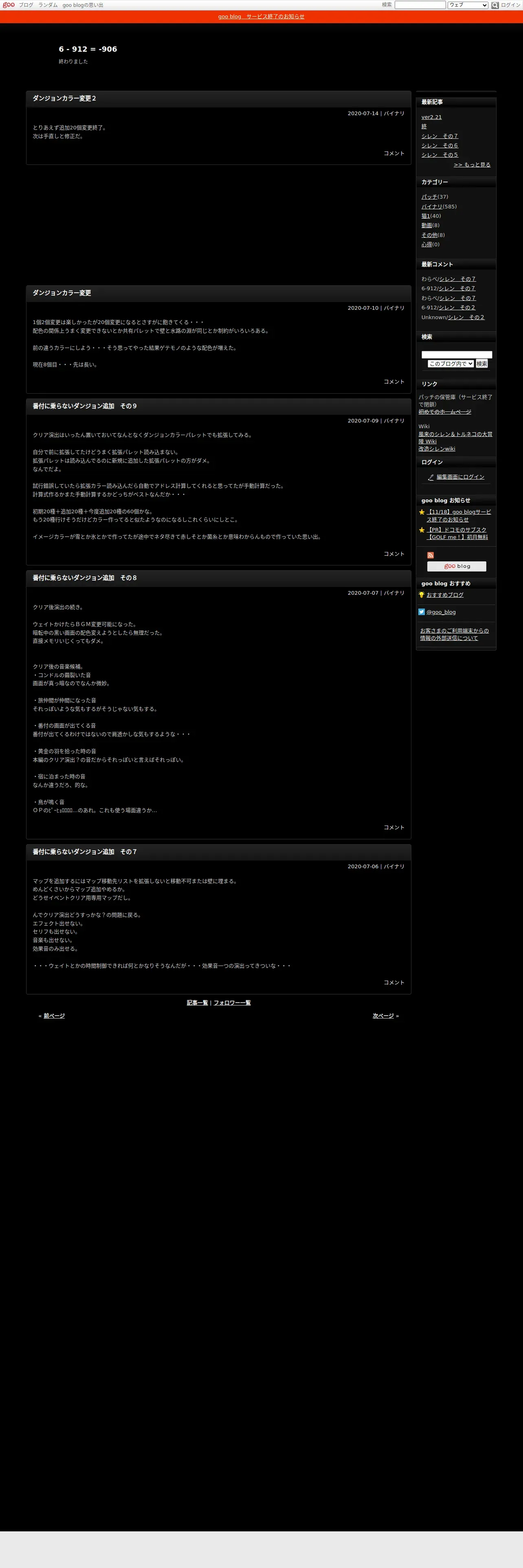Open @goo_blog Twitter link

[441, 612]
